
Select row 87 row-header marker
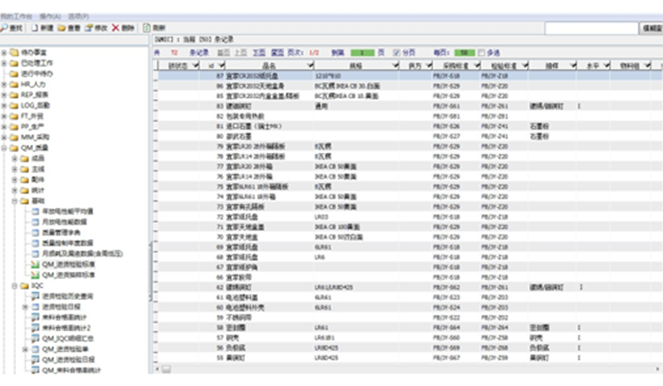pos(156,76)
